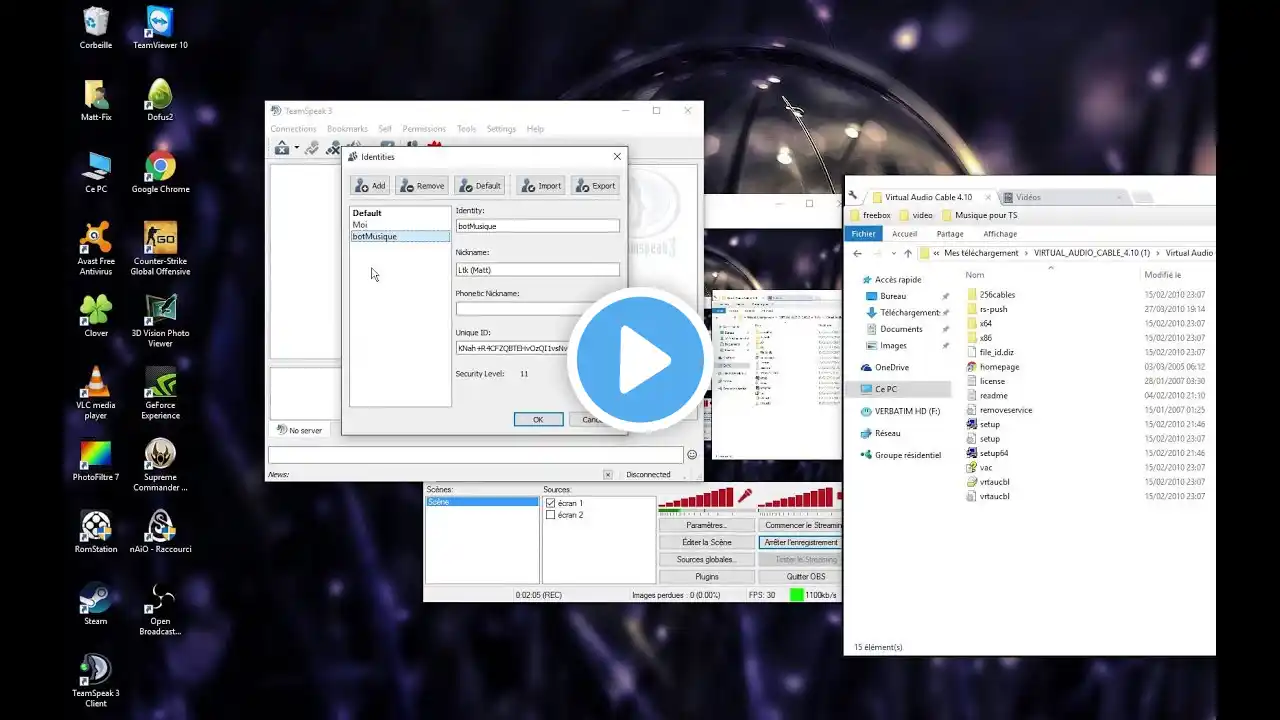Open the nAiO - Raccourci desktop shortcut

pyautogui.click(x=160, y=531)
